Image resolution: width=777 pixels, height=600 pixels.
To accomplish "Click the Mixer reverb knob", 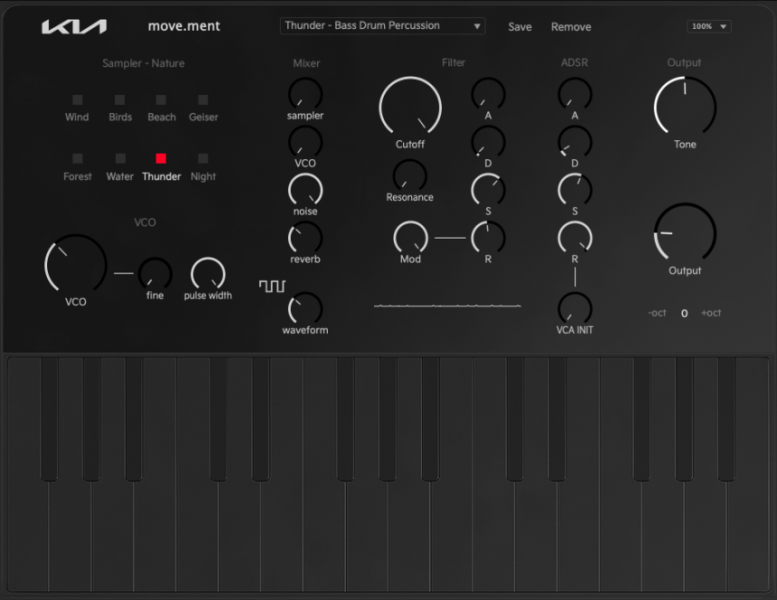I will 305,238.
